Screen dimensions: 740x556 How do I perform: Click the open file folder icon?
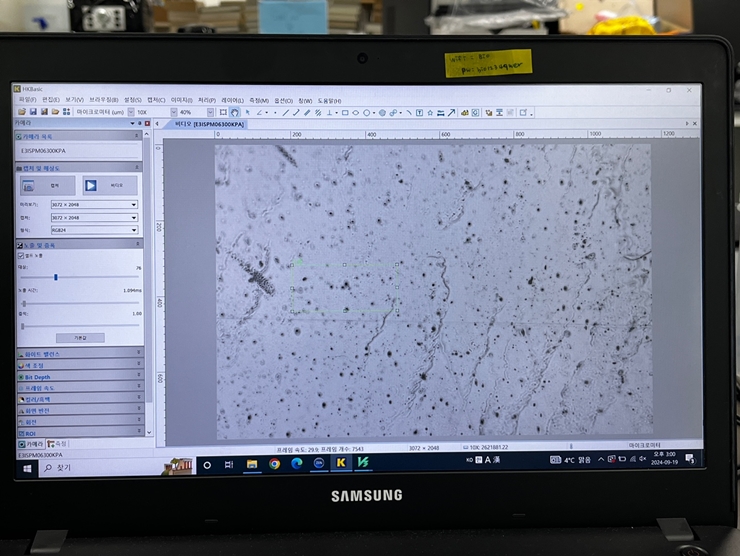[x=22, y=112]
